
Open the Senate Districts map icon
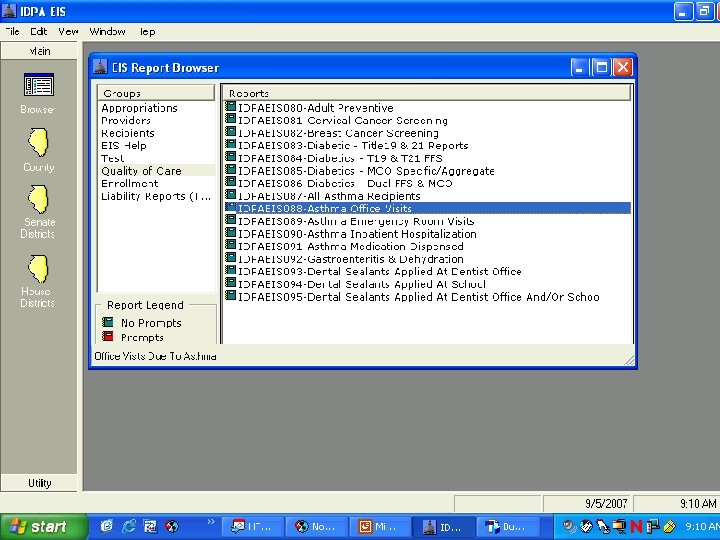(39, 199)
